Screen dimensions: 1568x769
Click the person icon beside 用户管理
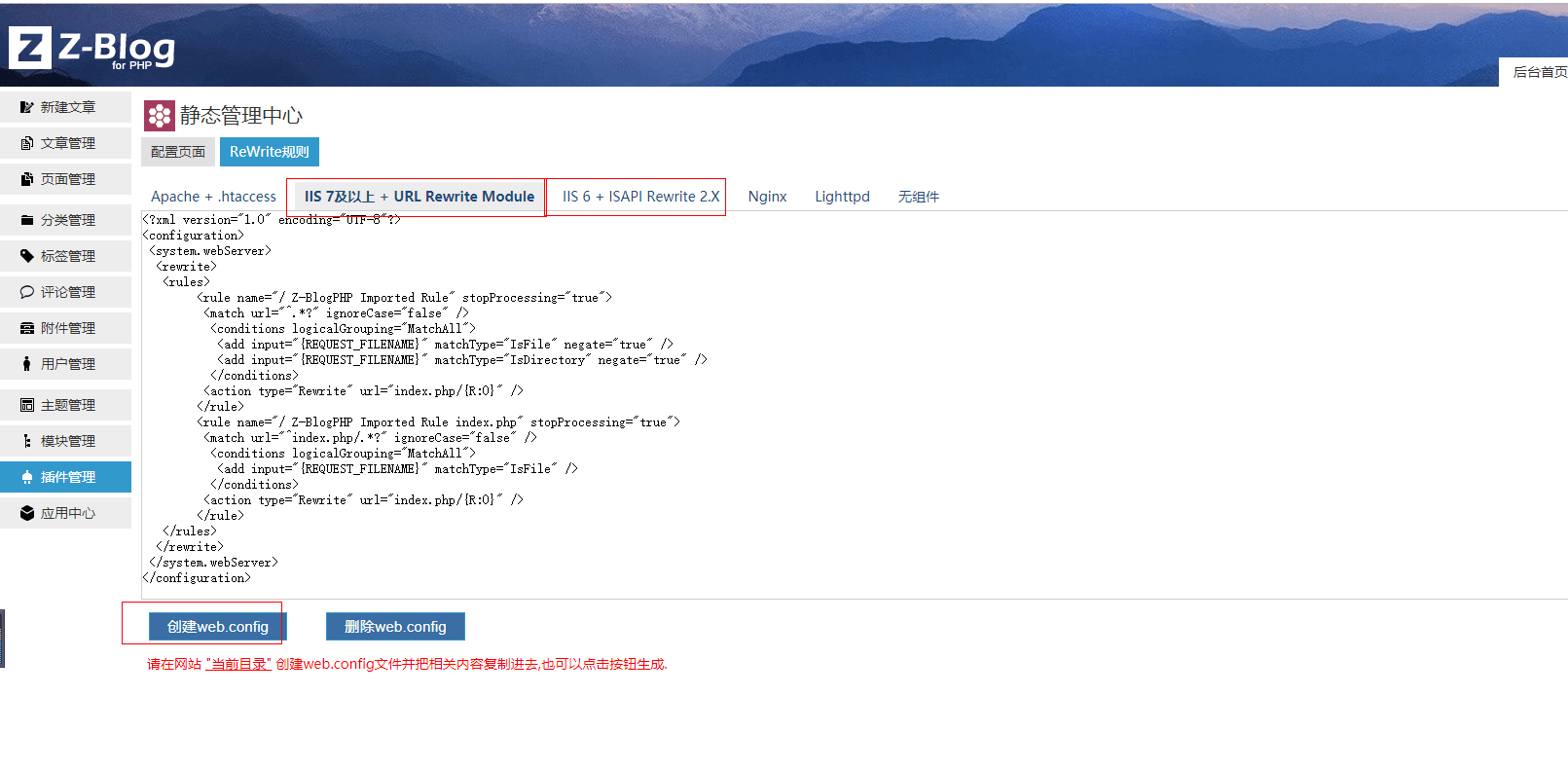(x=27, y=364)
